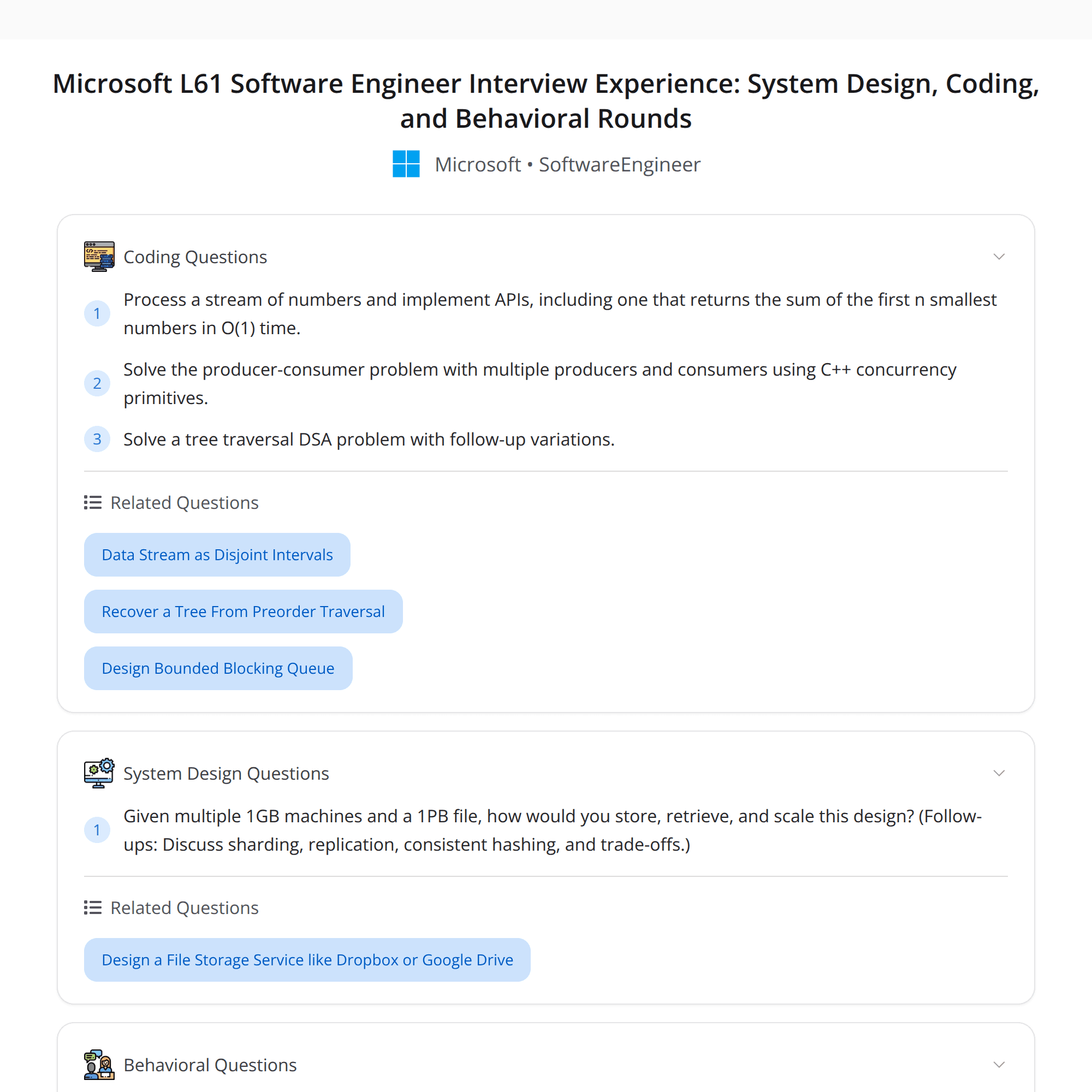Click the System Design Questions monitor icon
The image size is (1092, 1092).
(x=99, y=773)
